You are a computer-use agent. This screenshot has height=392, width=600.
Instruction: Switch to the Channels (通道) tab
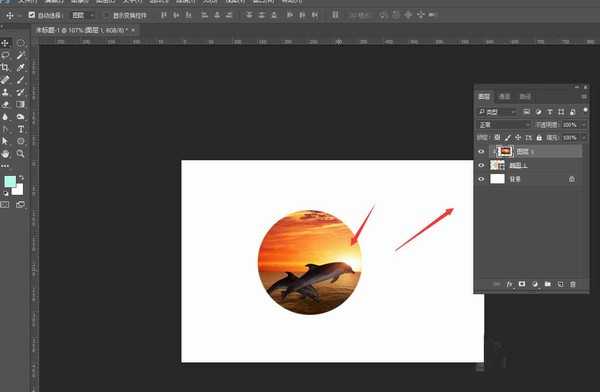[x=504, y=96]
